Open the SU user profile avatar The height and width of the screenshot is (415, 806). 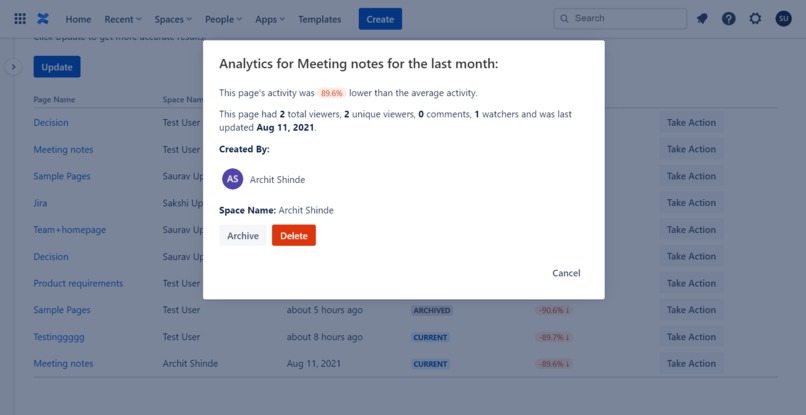tap(783, 19)
